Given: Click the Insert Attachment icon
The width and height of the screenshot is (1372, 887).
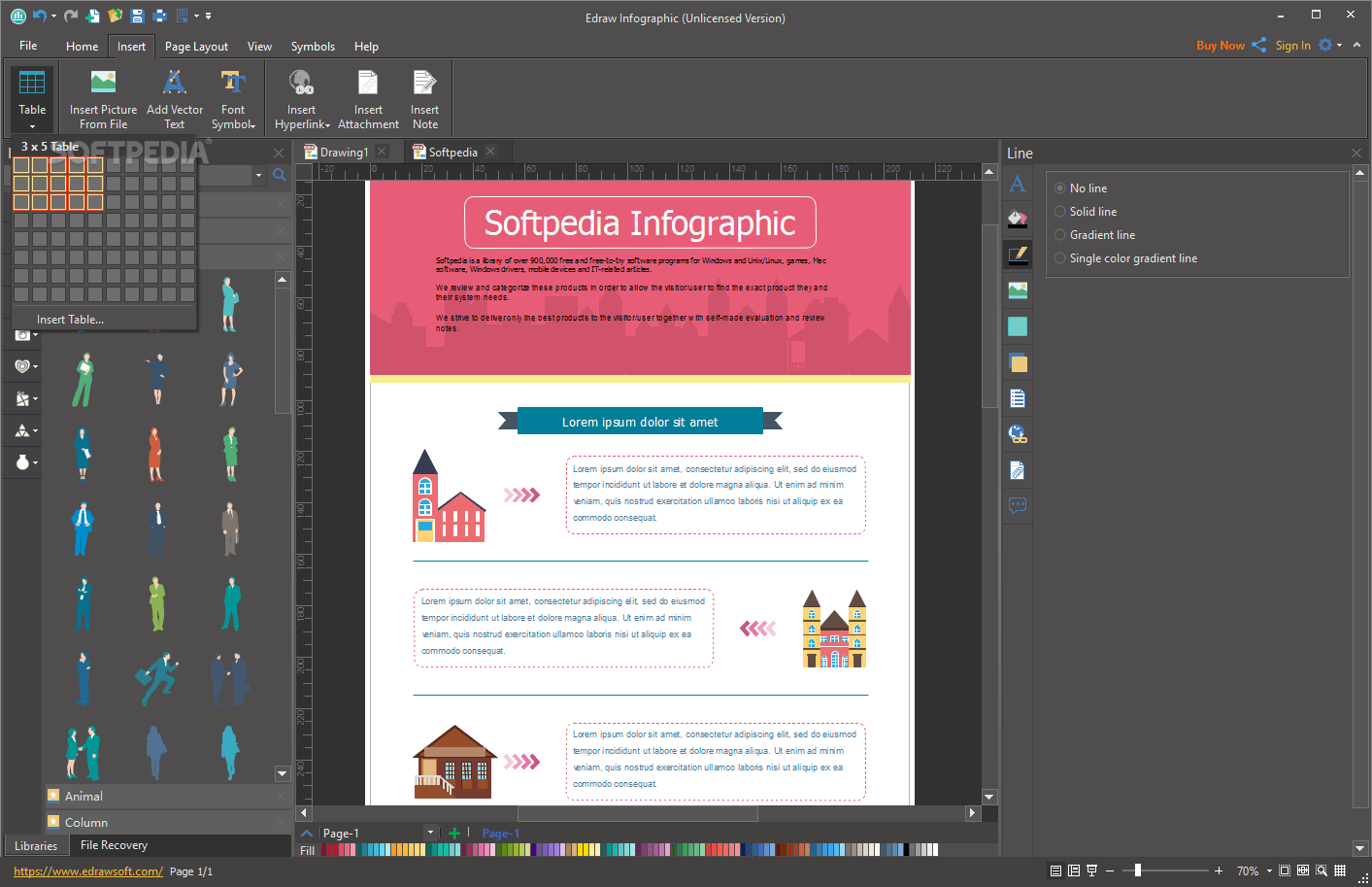Looking at the screenshot, I should (x=368, y=97).
